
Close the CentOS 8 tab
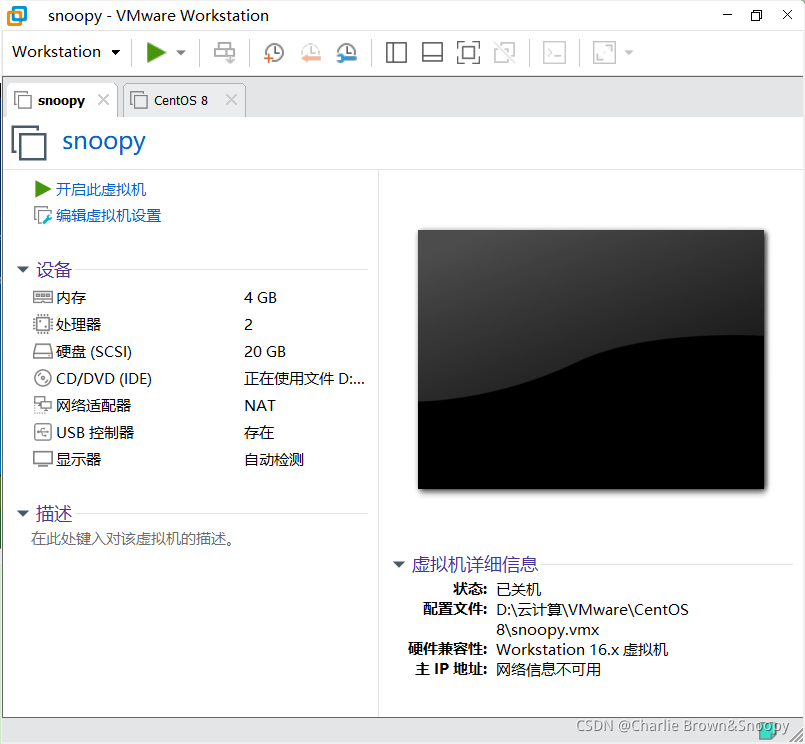pyautogui.click(x=232, y=100)
